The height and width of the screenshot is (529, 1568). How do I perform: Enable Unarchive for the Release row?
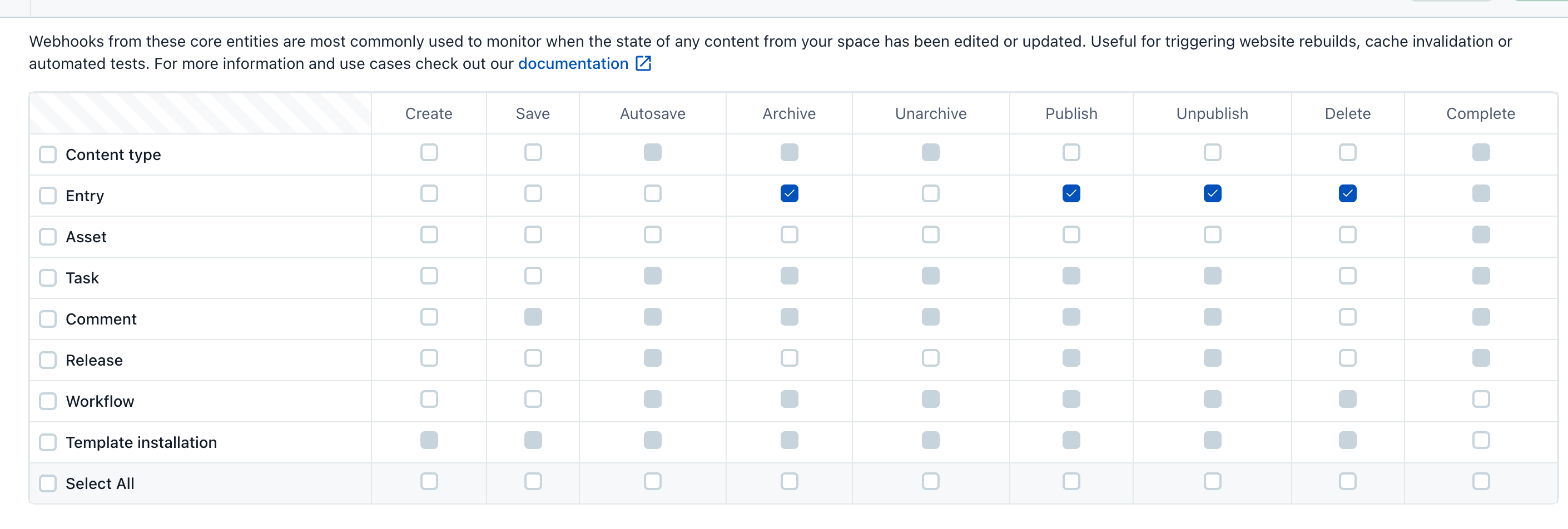pyautogui.click(x=931, y=358)
